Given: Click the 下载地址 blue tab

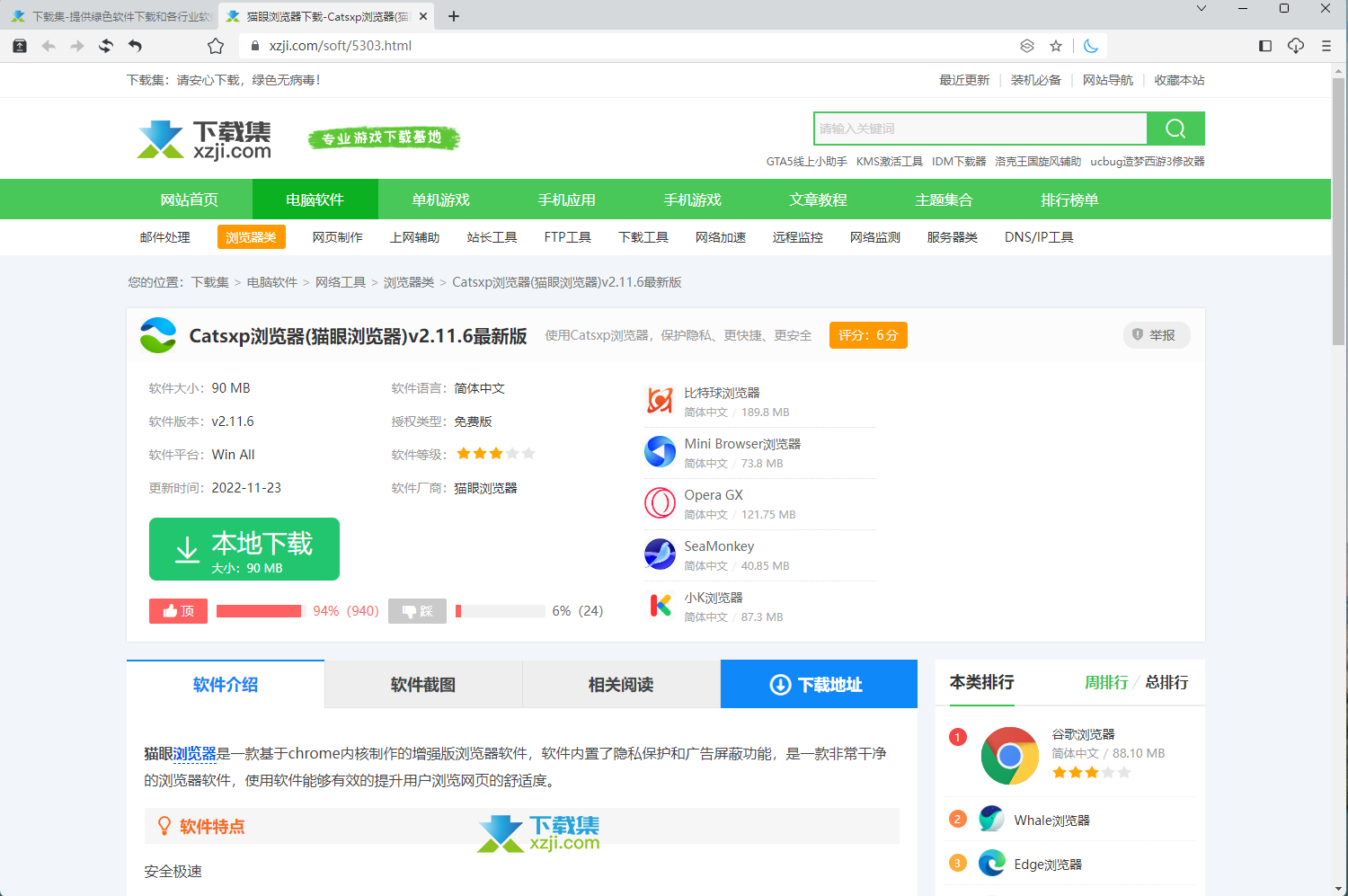Looking at the screenshot, I should pos(819,684).
